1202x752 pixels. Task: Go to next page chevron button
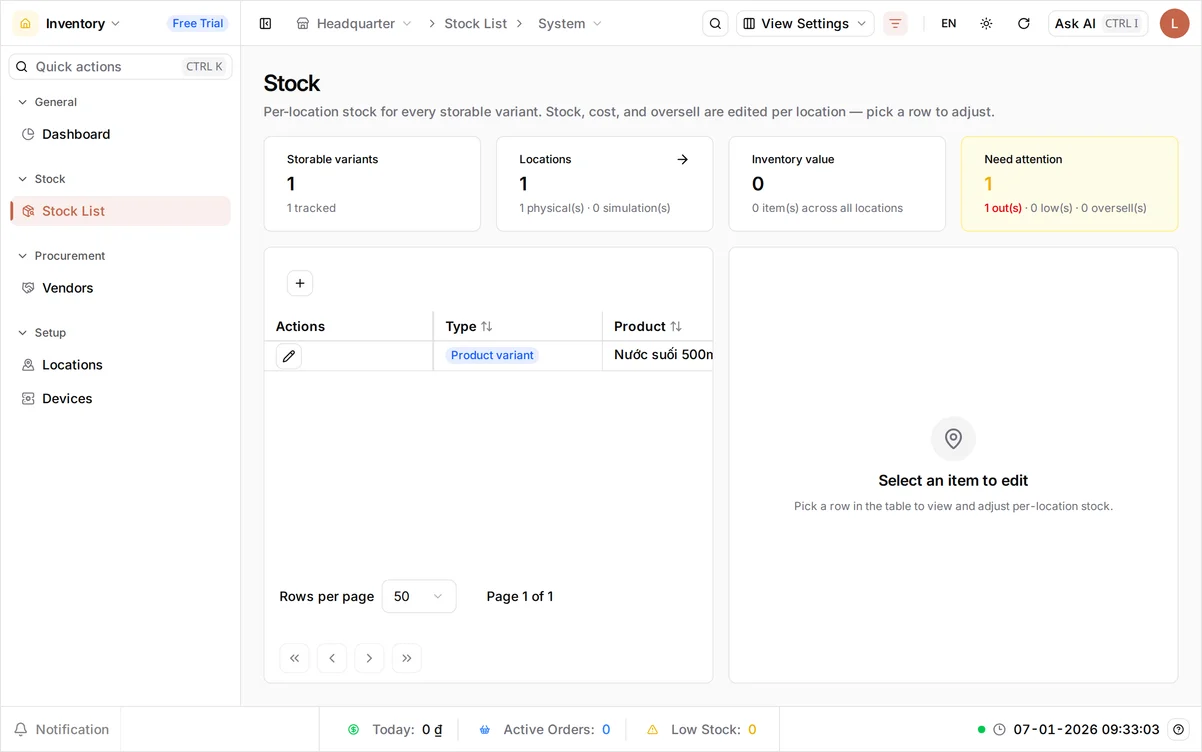click(x=369, y=658)
